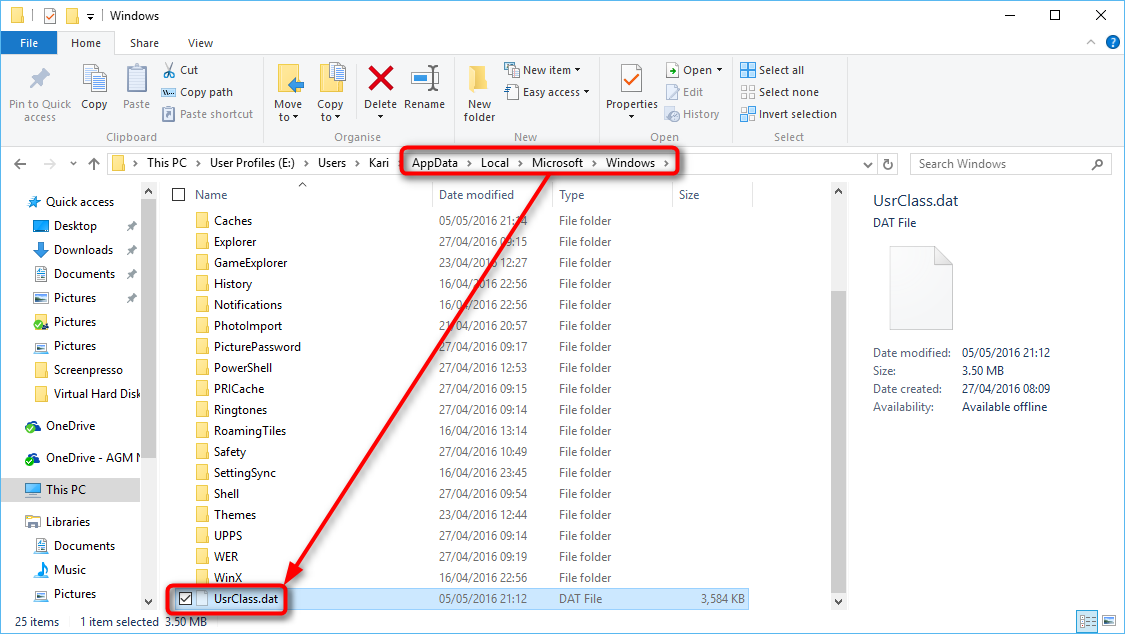This screenshot has width=1125, height=634.
Task: Click the New folder icon
Action: coord(479,79)
